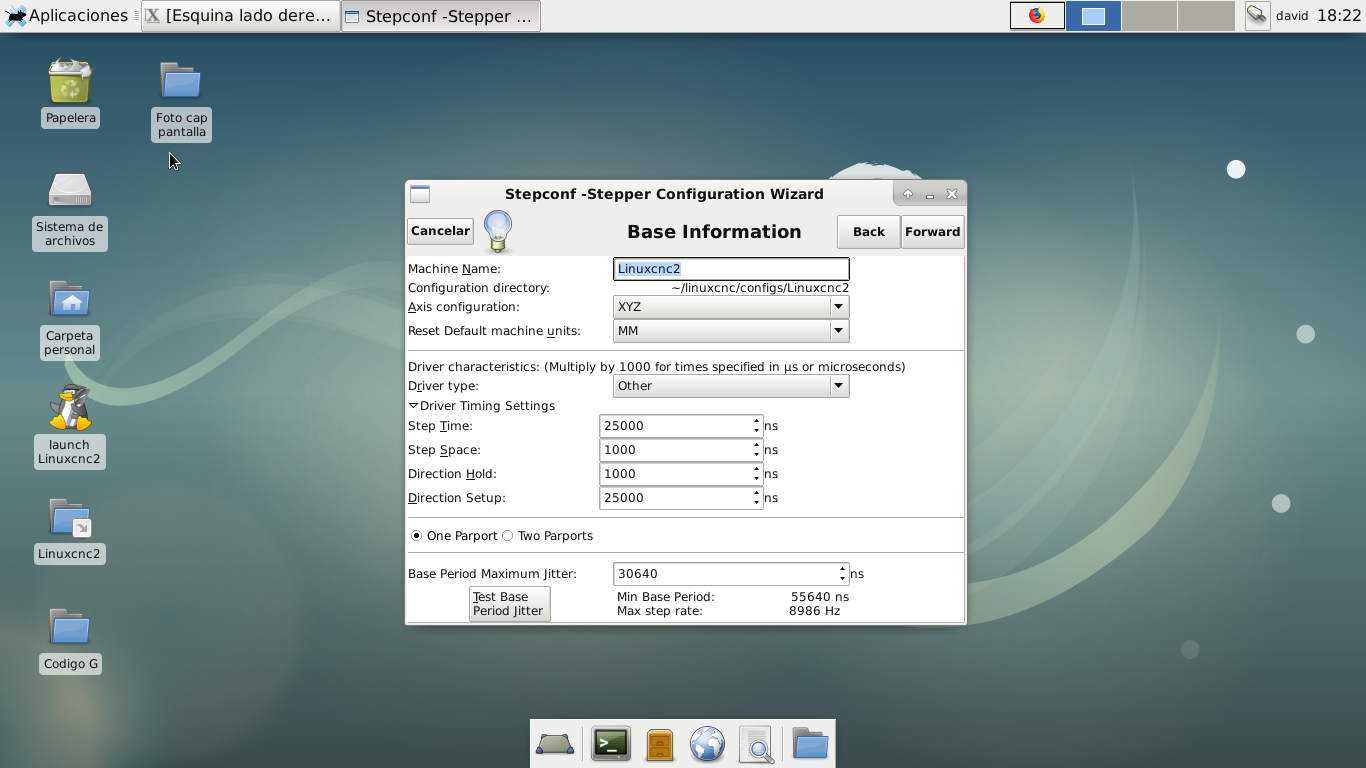This screenshot has width=1366, height=768.
Task: Select the fourth workspace in pager
Action: tap(1206, 16)
